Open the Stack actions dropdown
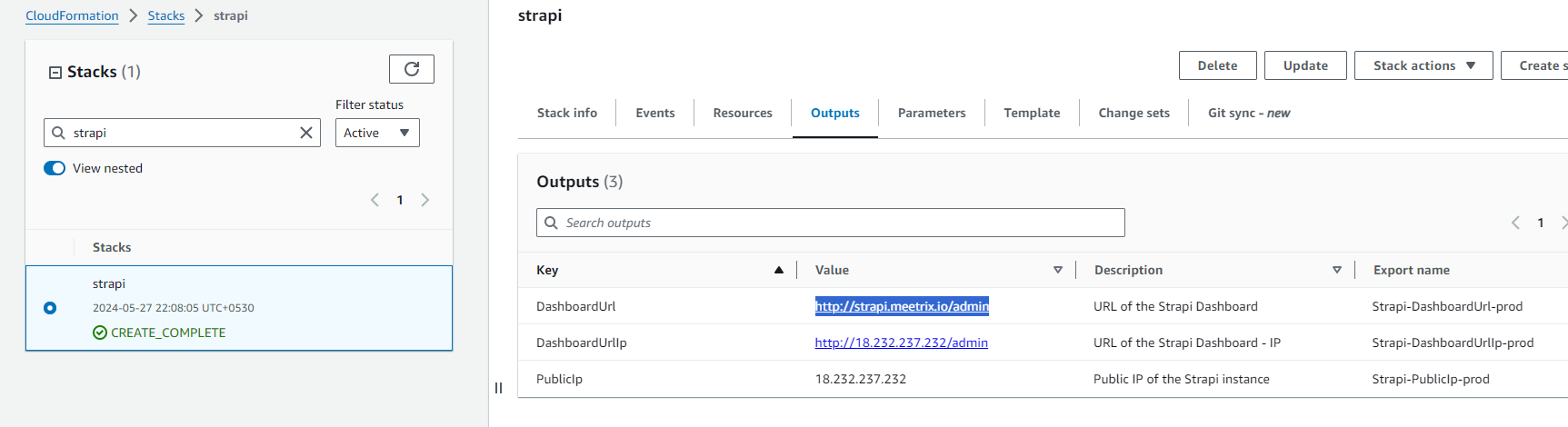 click(x=1423, y=65)
